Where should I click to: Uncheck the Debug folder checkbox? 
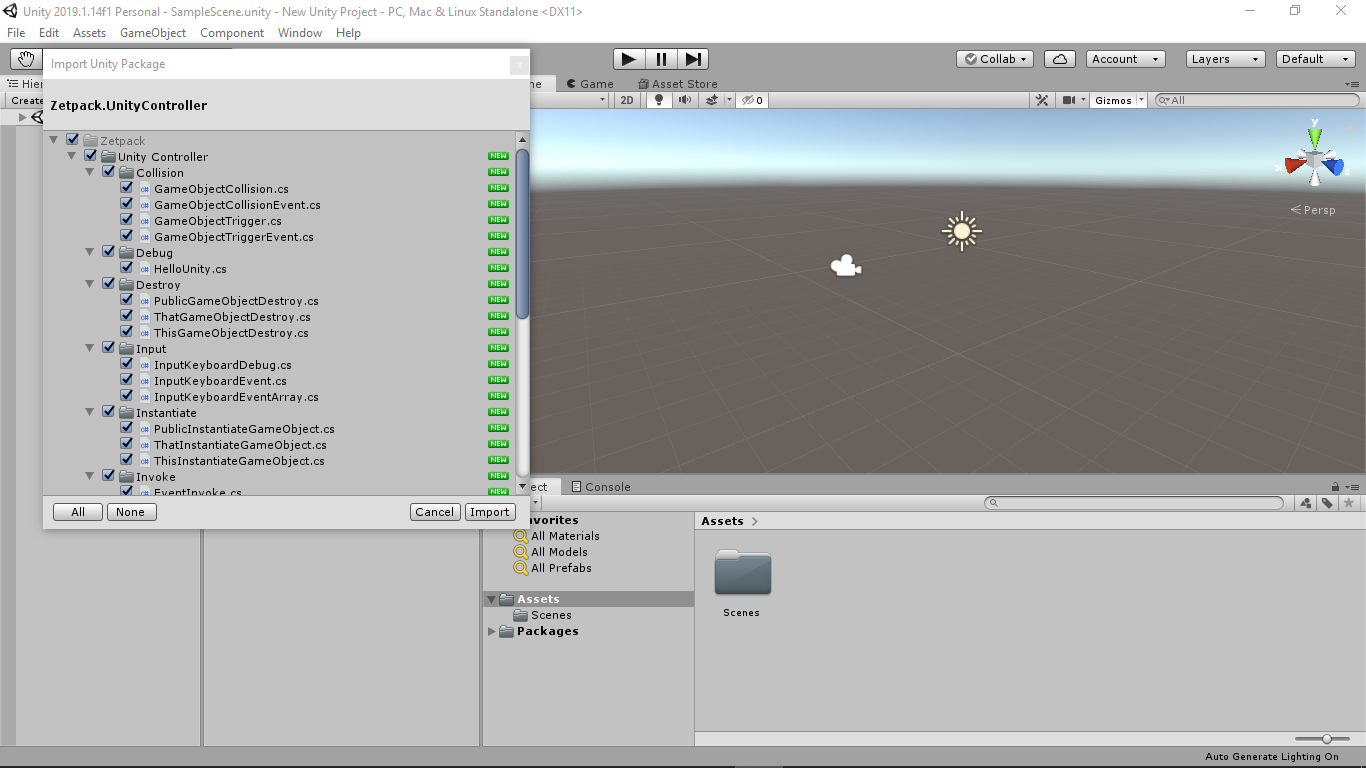108,252
